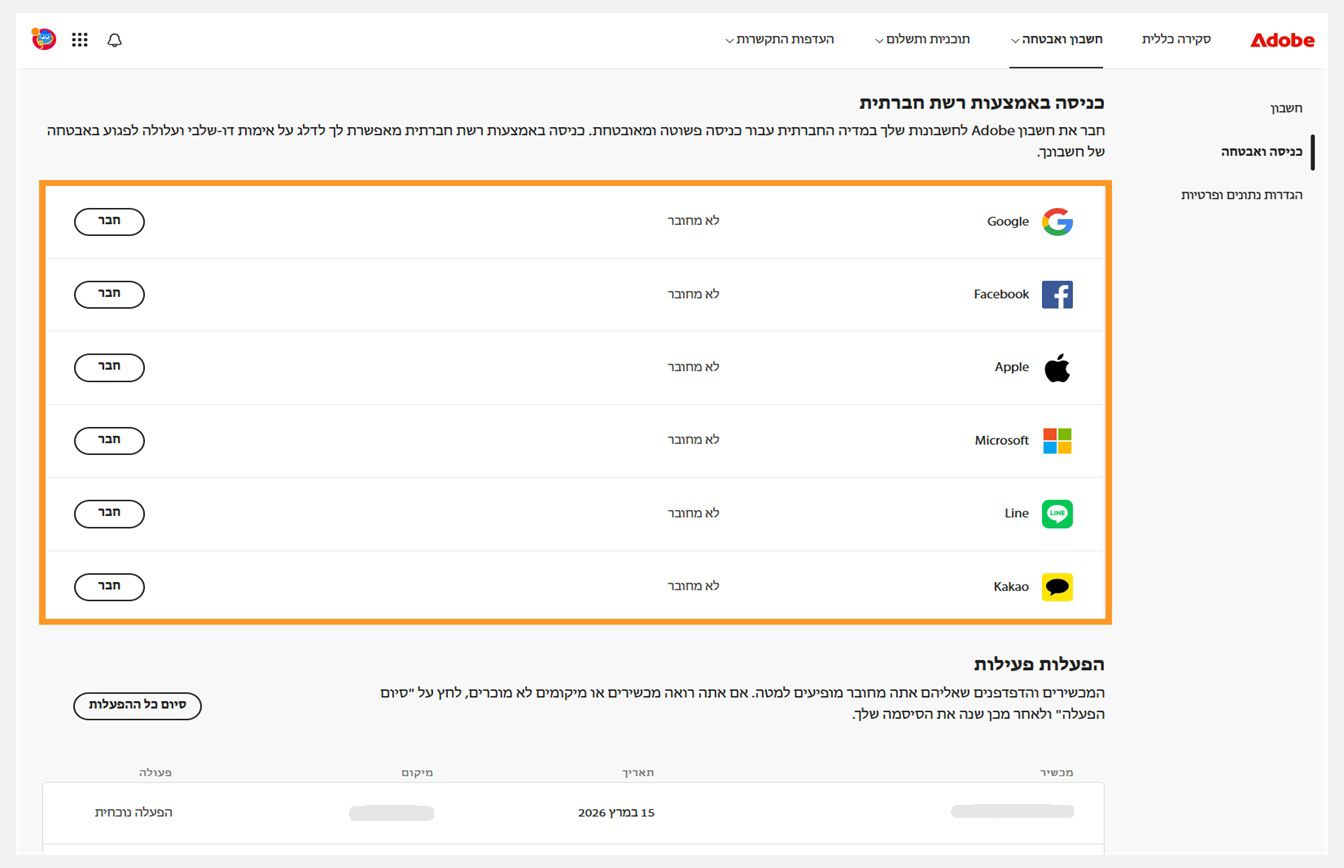The height and width of the screenshot is (868, 1344).
Task: Click the user profile avatar
Action: pyautogui.click(x=44, y=39)
